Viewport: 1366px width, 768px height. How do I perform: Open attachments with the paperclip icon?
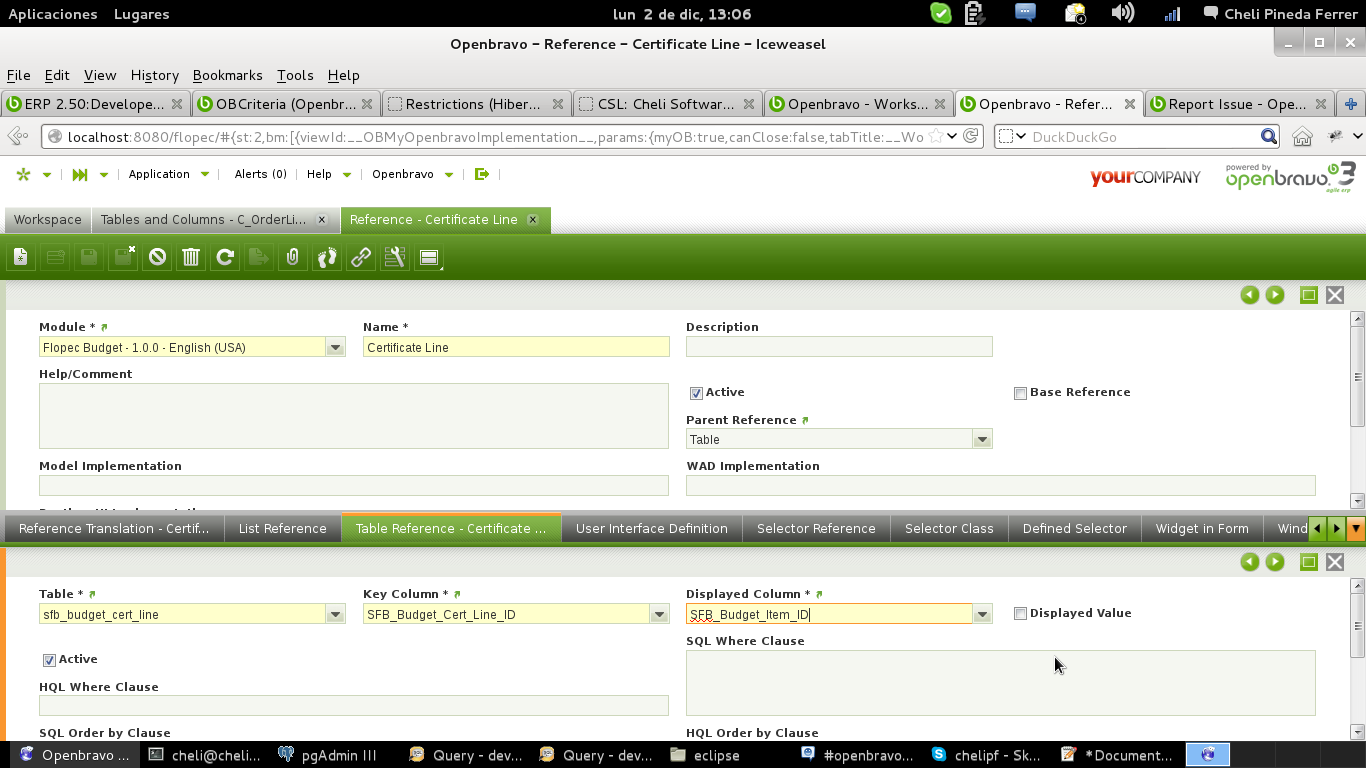tap(292, 258)
